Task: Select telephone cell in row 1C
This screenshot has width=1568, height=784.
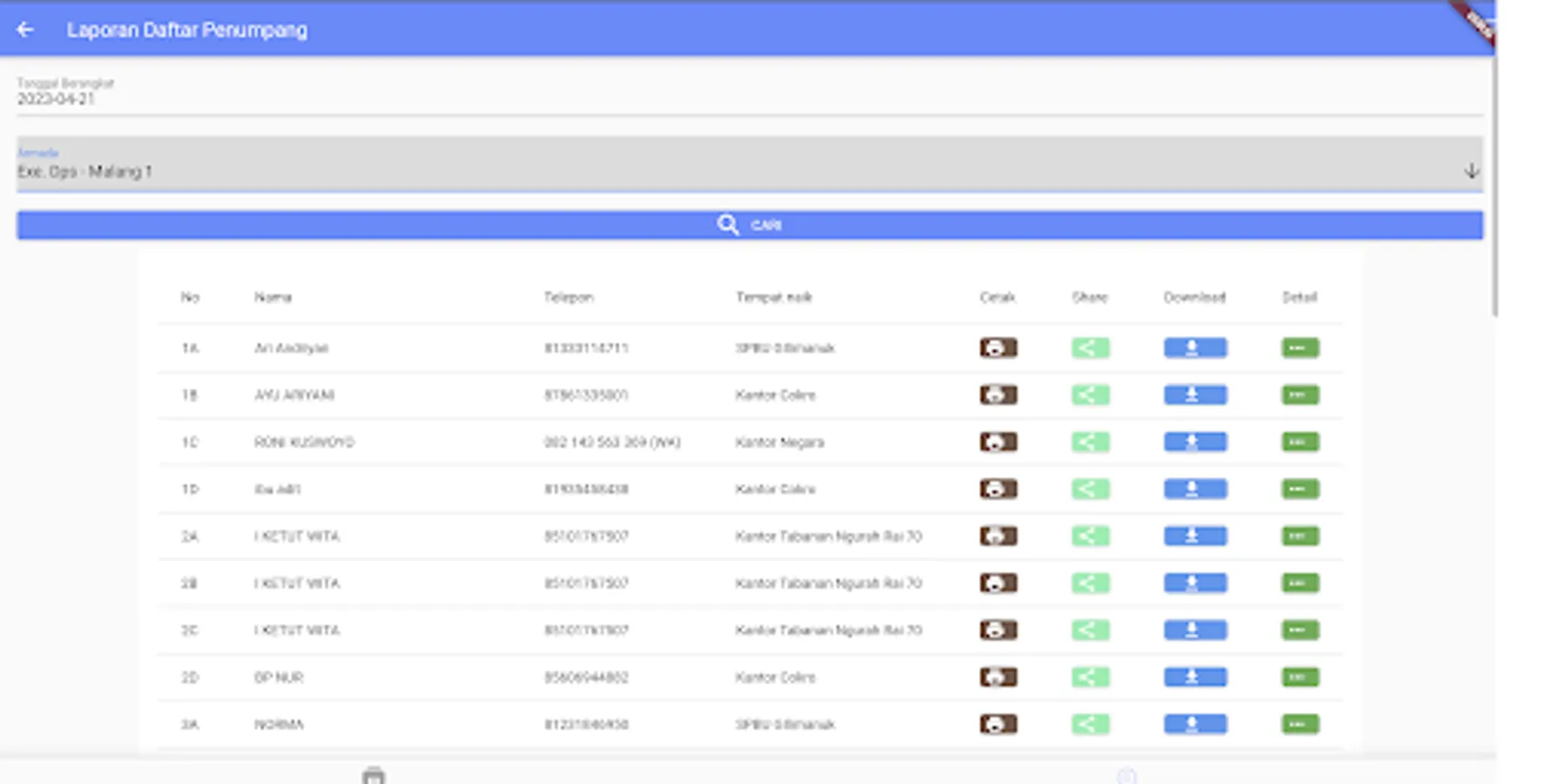Action: [x=612, y=443]
